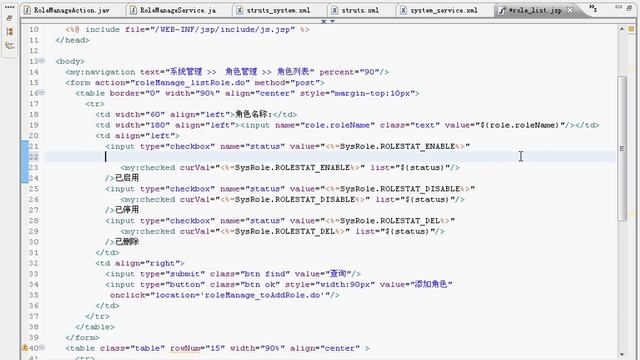Place cursor on empty line 22

tap(331, 157)
